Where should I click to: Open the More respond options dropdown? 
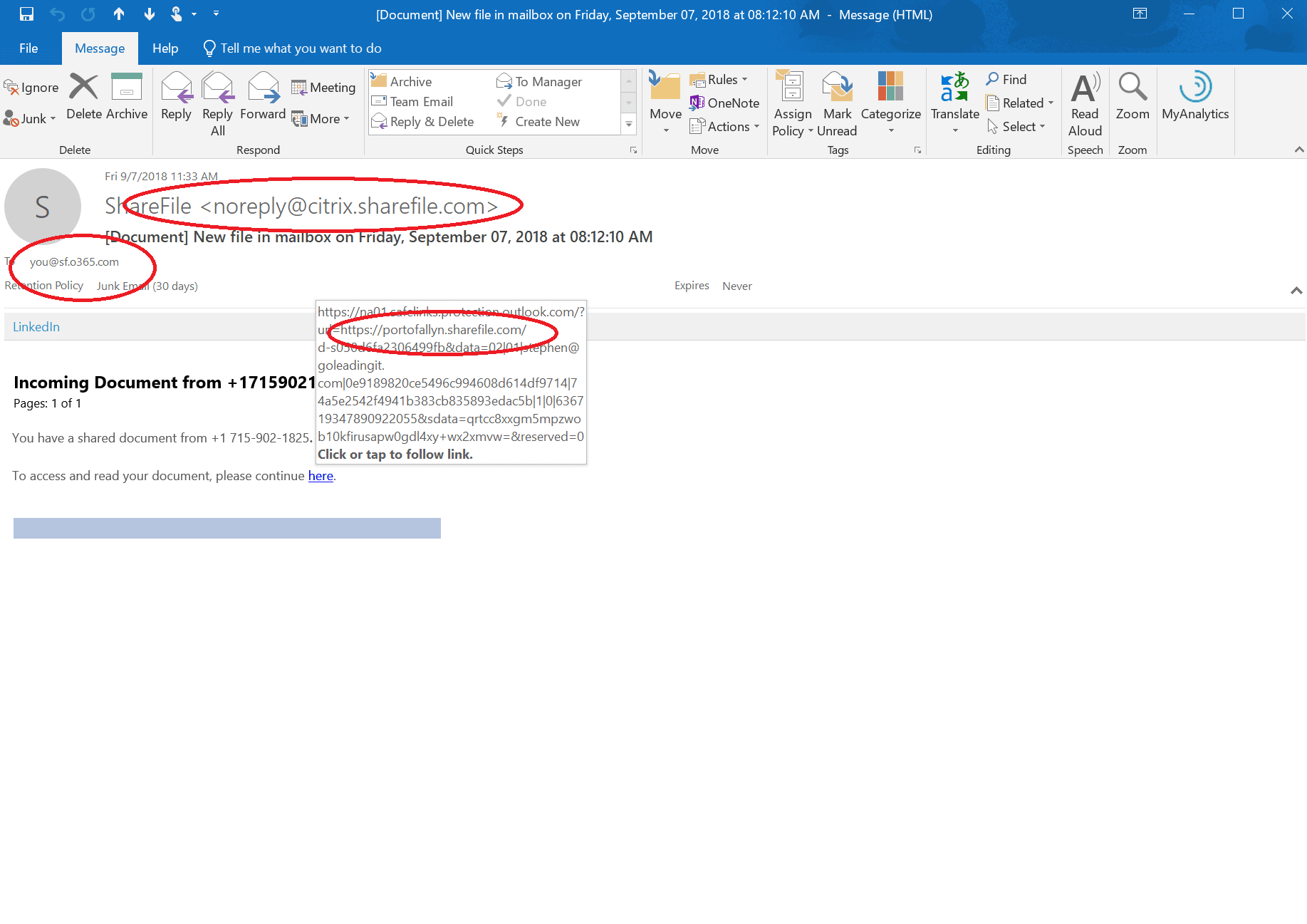(321, 119)
